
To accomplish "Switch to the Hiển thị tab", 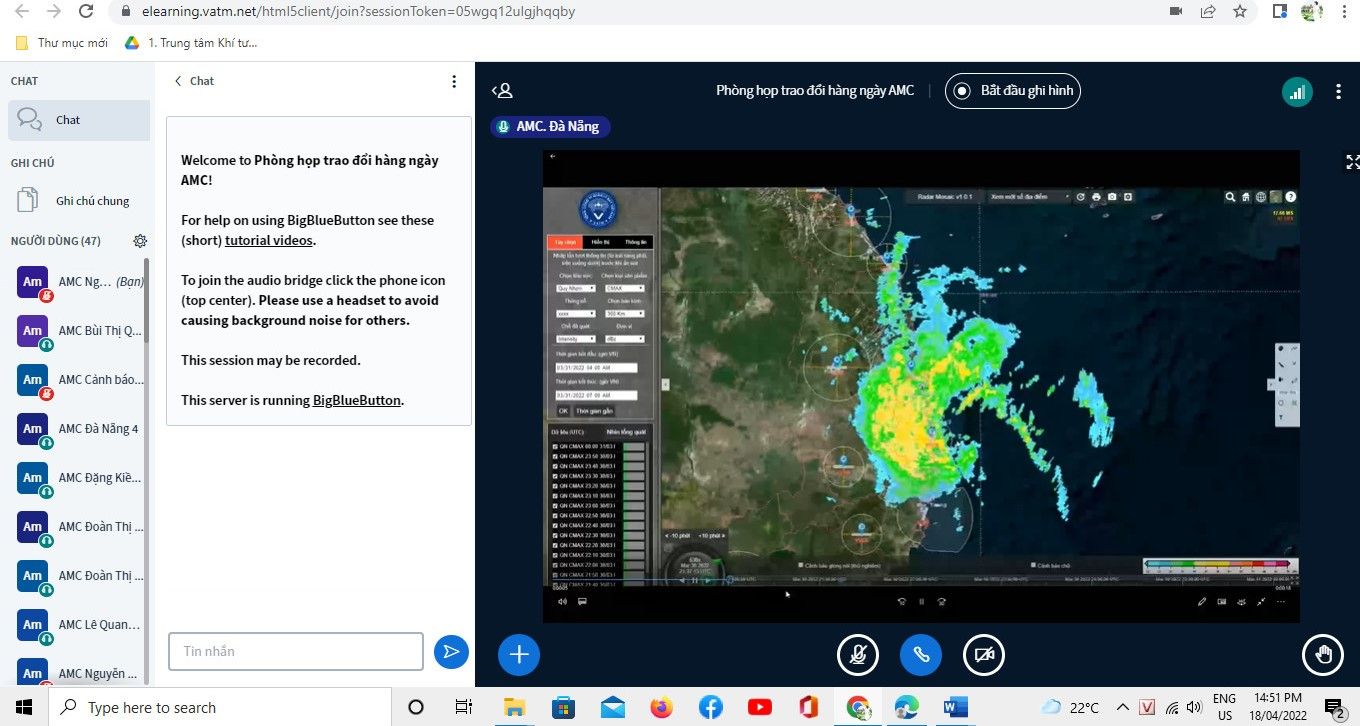I will tap(600, 242).
